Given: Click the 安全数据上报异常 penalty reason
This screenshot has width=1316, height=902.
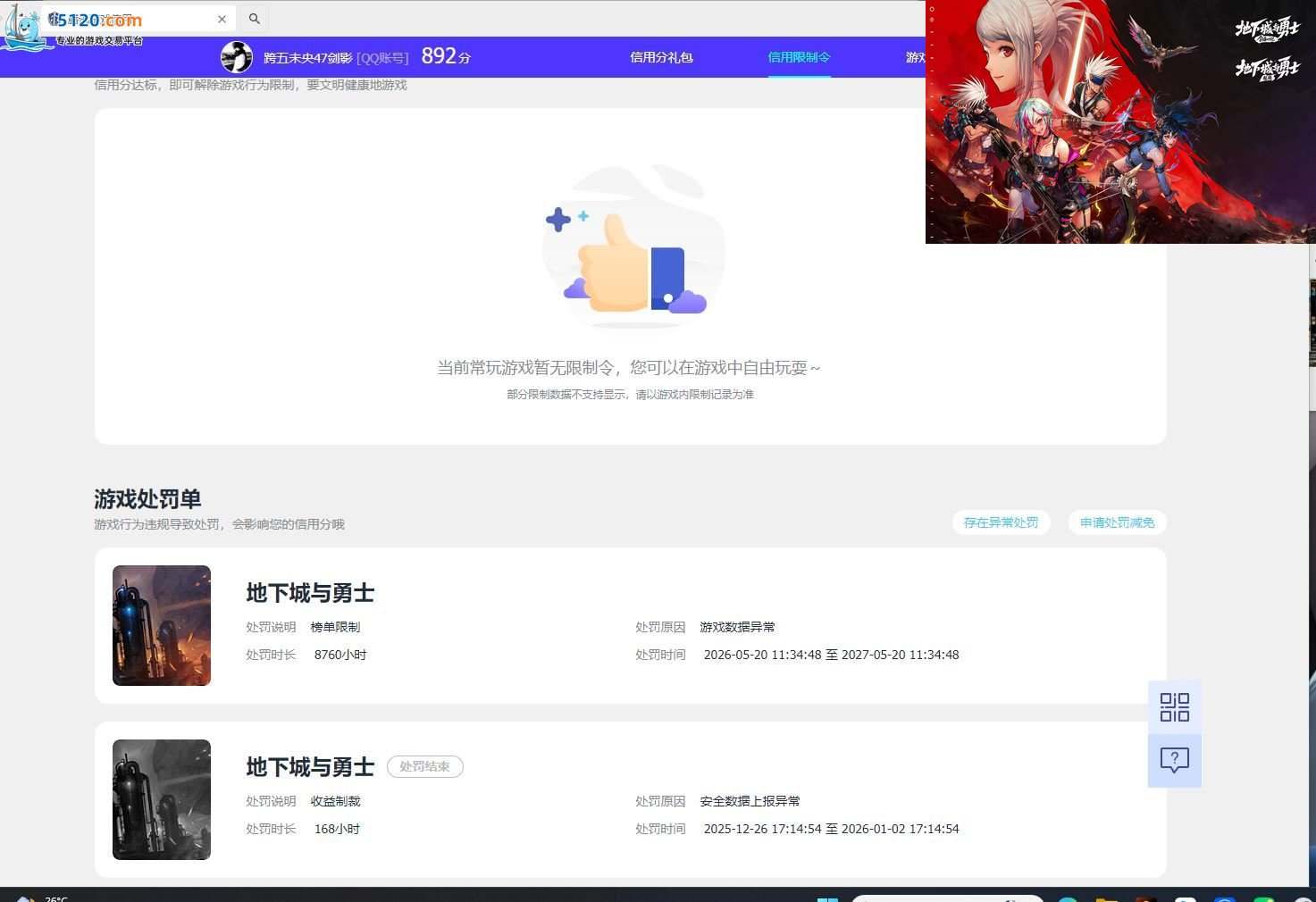Looking at the screenshot, I should tap(750, 801).
